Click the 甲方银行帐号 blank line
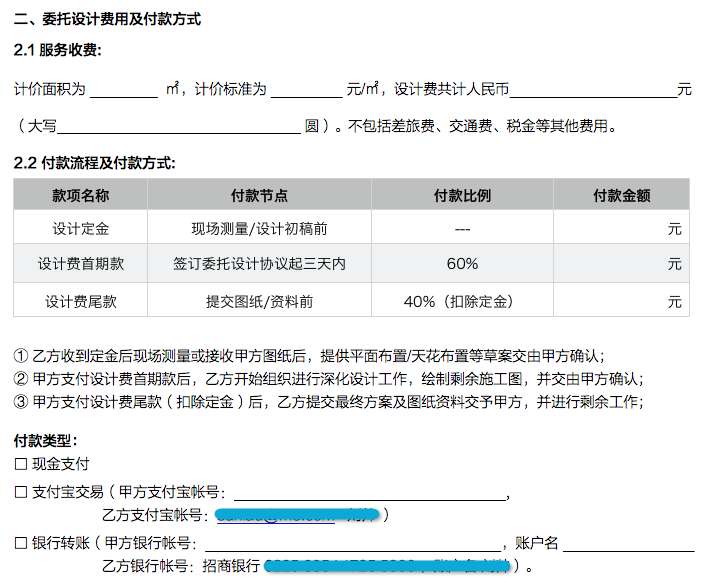 tap(353, 544)
